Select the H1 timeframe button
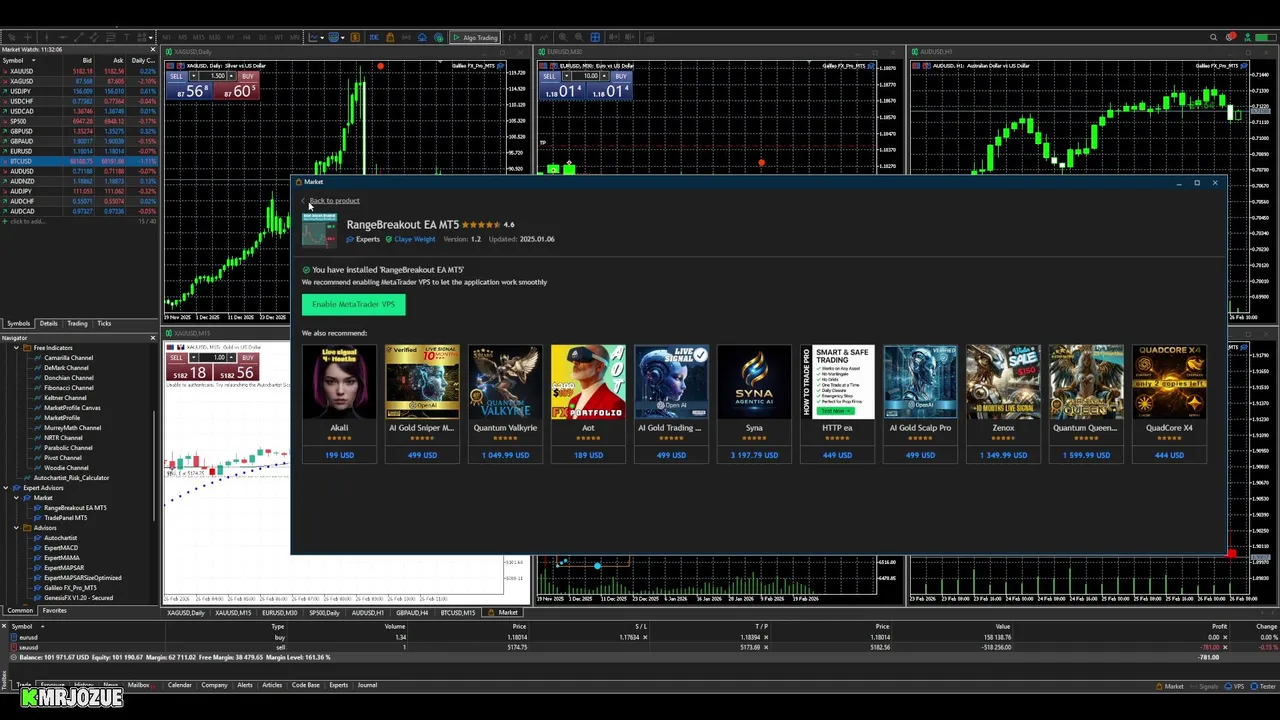The image size is (1280, 720). (x=230, y=38)
